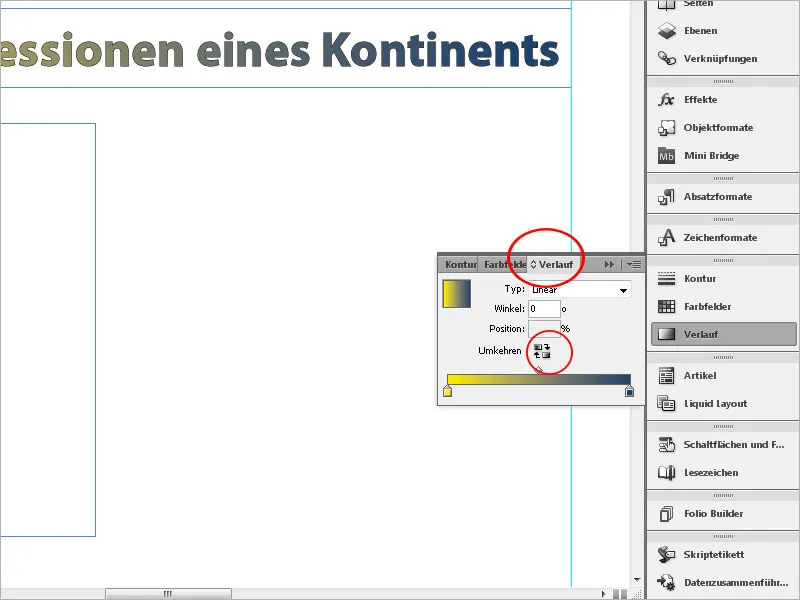800x600 pixels.
Task: Click the gradient ramp bar
Action: 539,379
